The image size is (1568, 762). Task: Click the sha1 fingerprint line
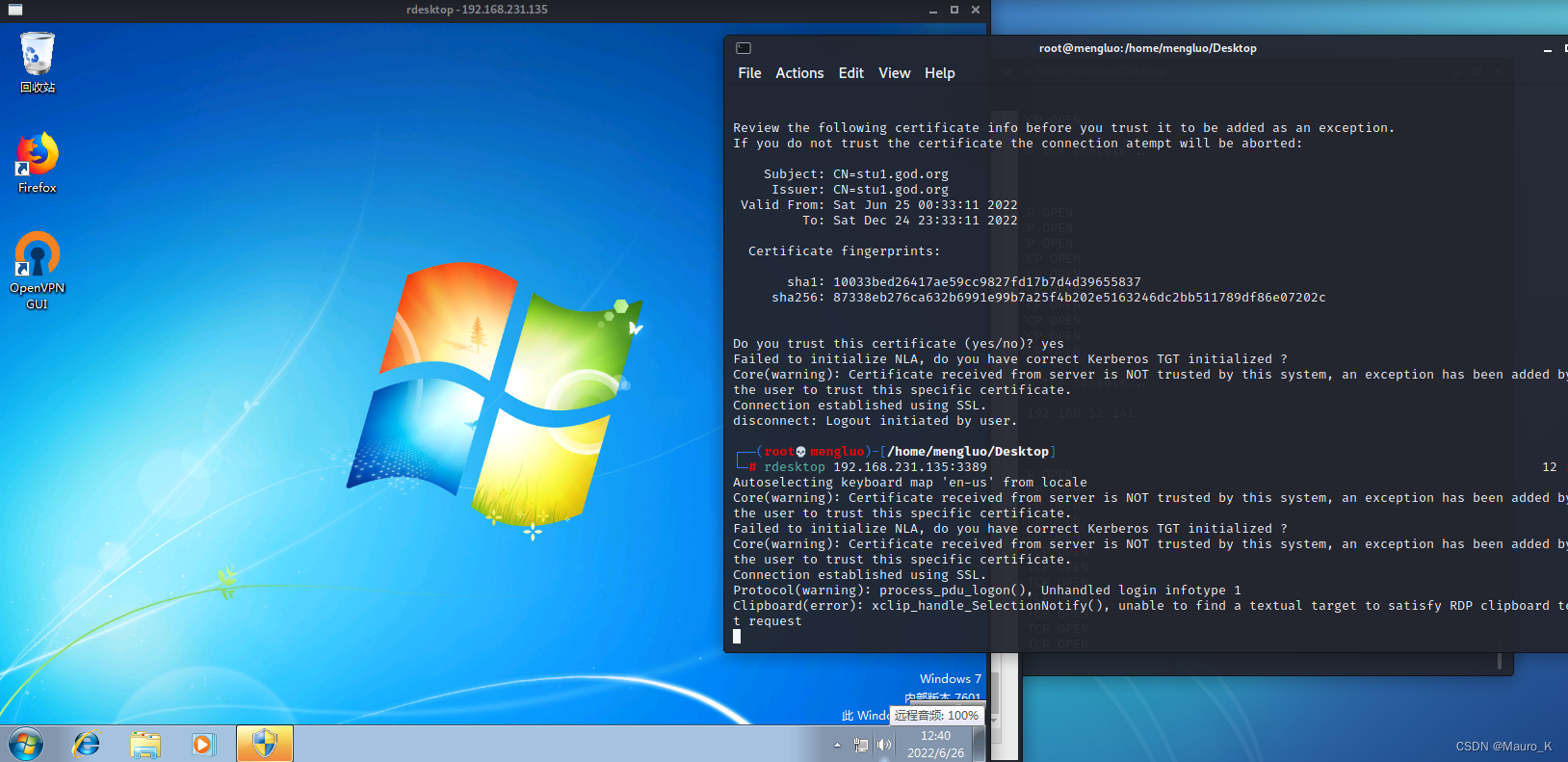pyautogui.click(x=964, y=282)
